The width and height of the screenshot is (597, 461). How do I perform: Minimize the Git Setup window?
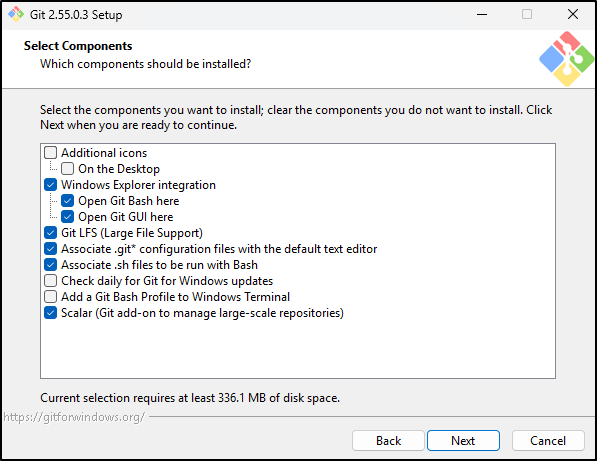pos(482,14)
